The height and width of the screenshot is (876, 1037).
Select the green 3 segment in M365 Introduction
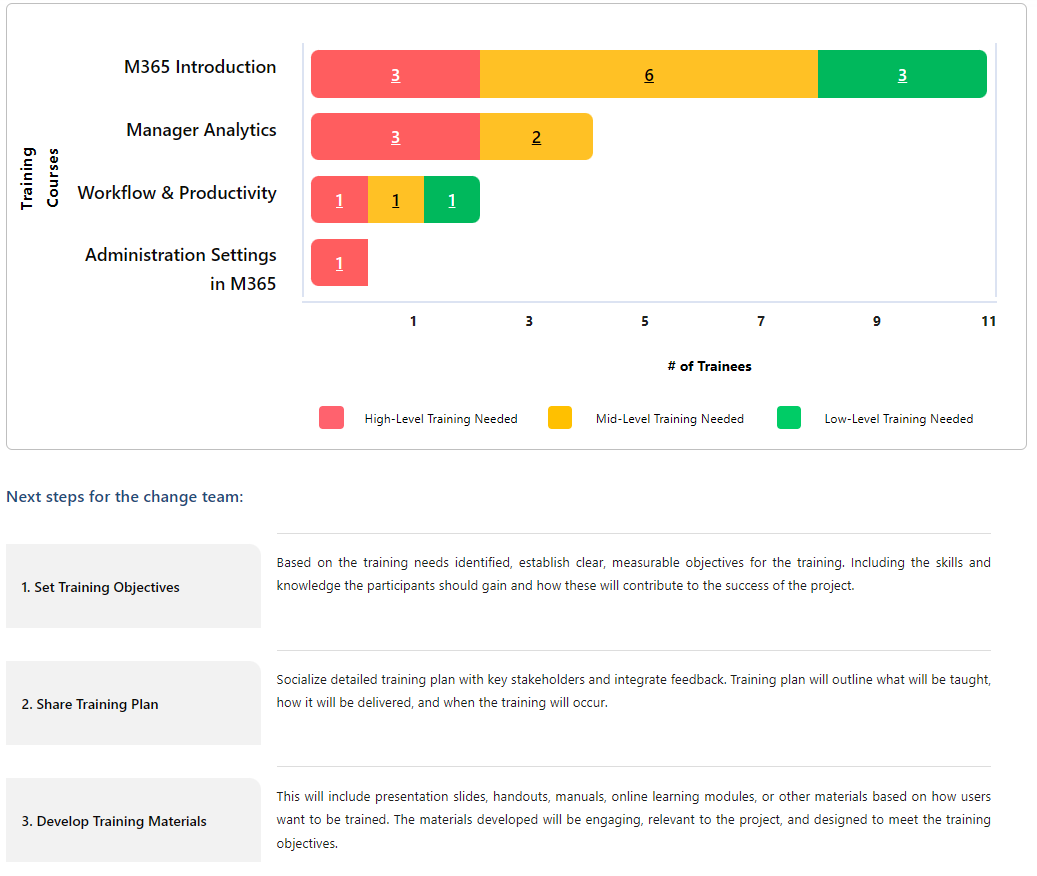(902, 74)
